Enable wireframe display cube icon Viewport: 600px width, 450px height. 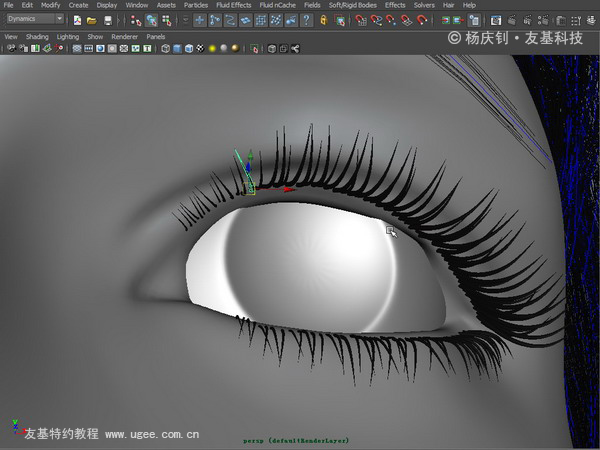165,48
